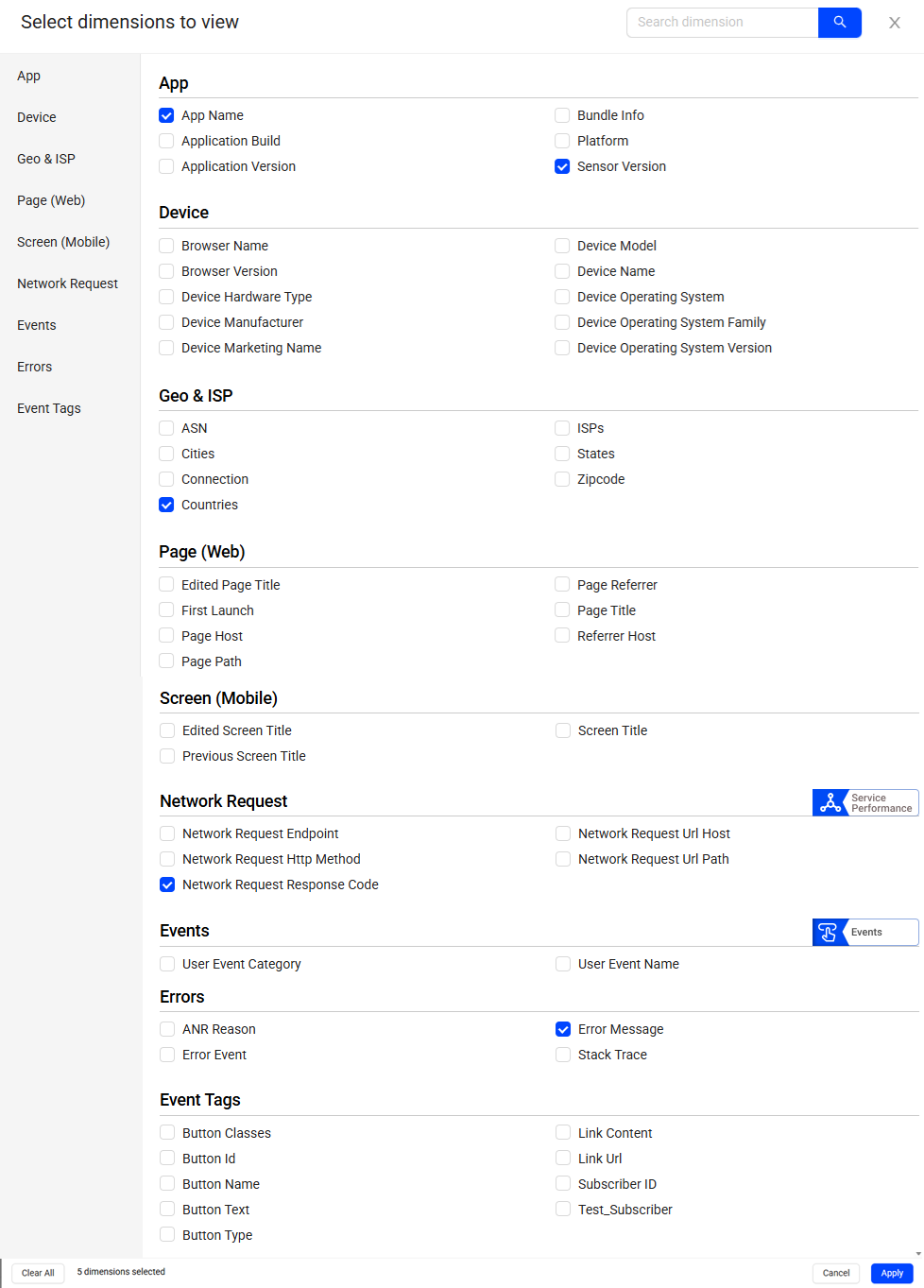Image resolution: width=924 pixels, height=1288 pixels.
Task: Click the Clear All button
Action: coord(38,1273)
